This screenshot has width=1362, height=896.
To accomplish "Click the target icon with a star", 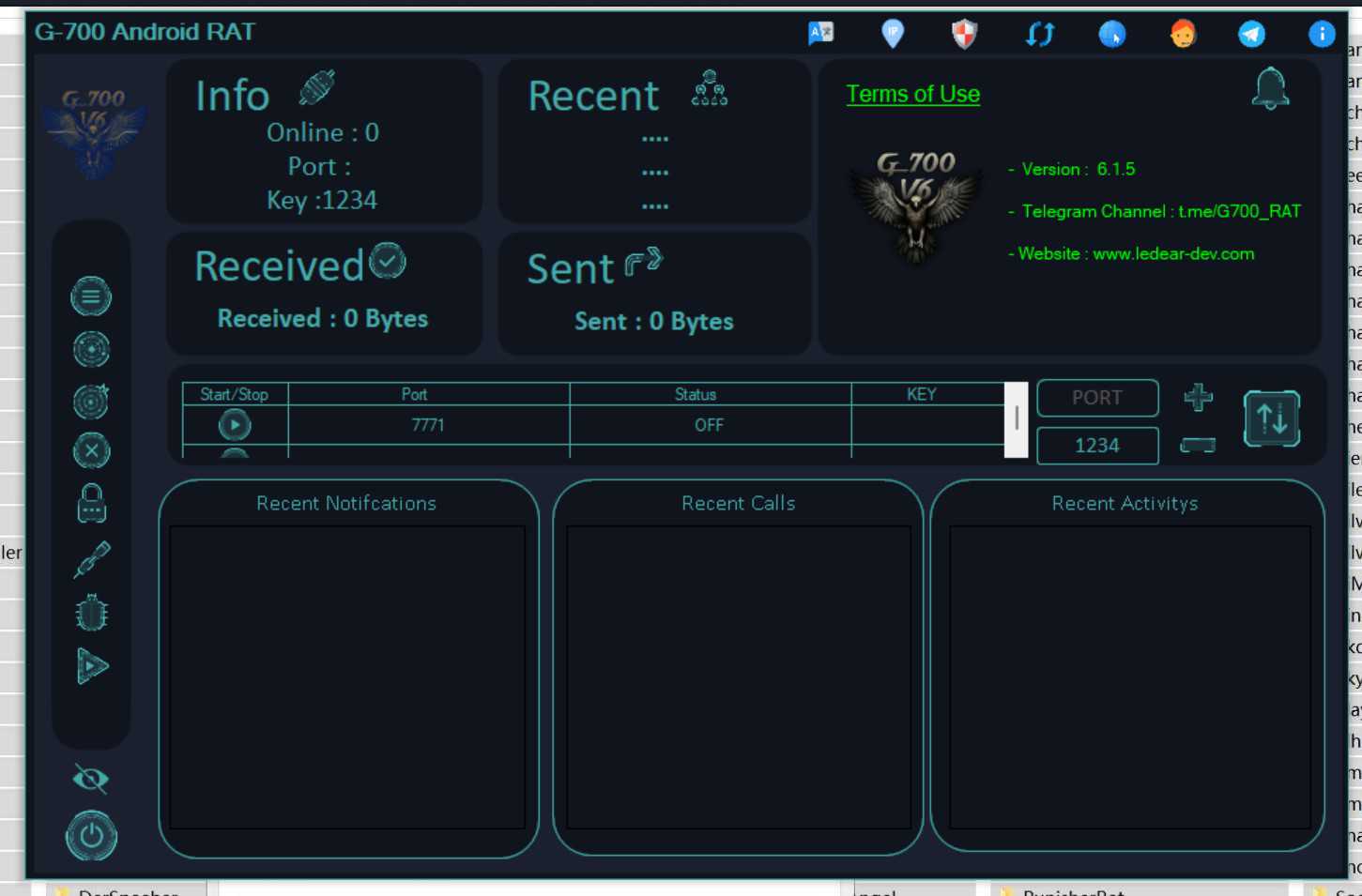I will 91,402.
